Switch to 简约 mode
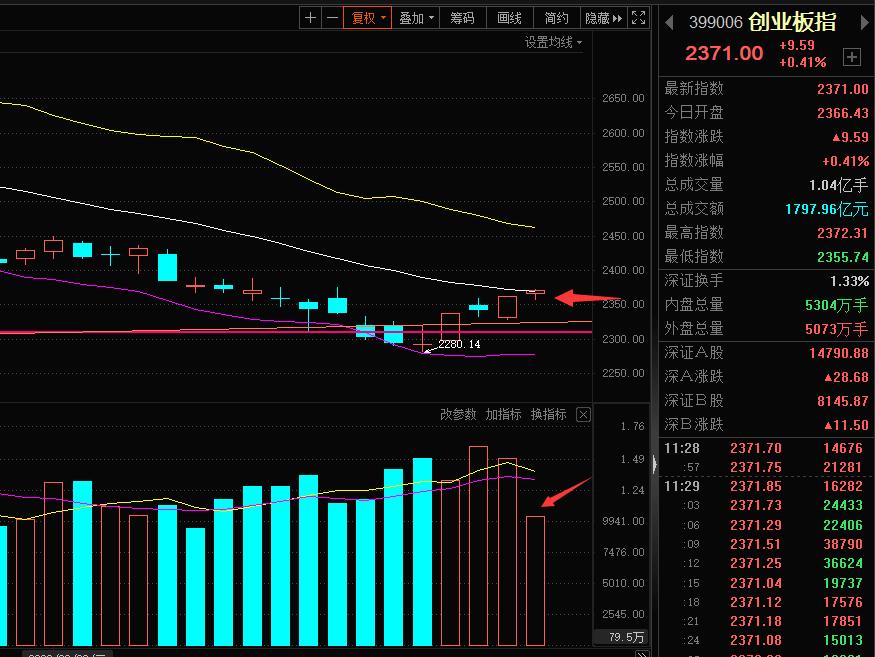Screen dimensions: 875x657 tap(556, 18)
